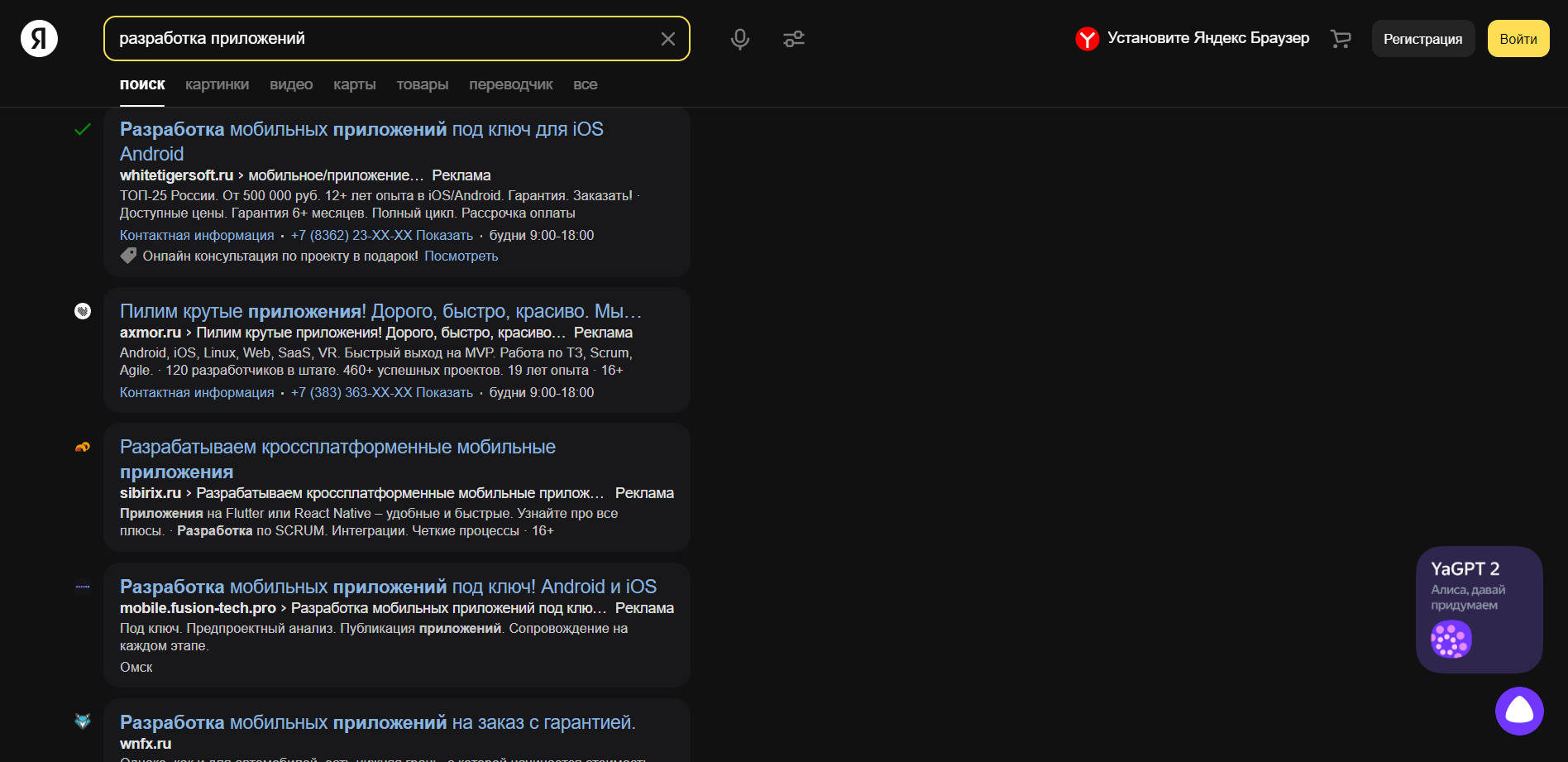Screen dimensions: 1568x762
Task: Click the Yandex Browser logo icon
Action: point(1087,39)
